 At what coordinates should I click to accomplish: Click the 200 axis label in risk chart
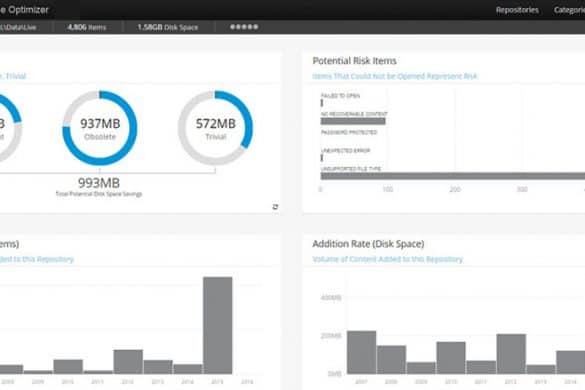pos(455,190)
